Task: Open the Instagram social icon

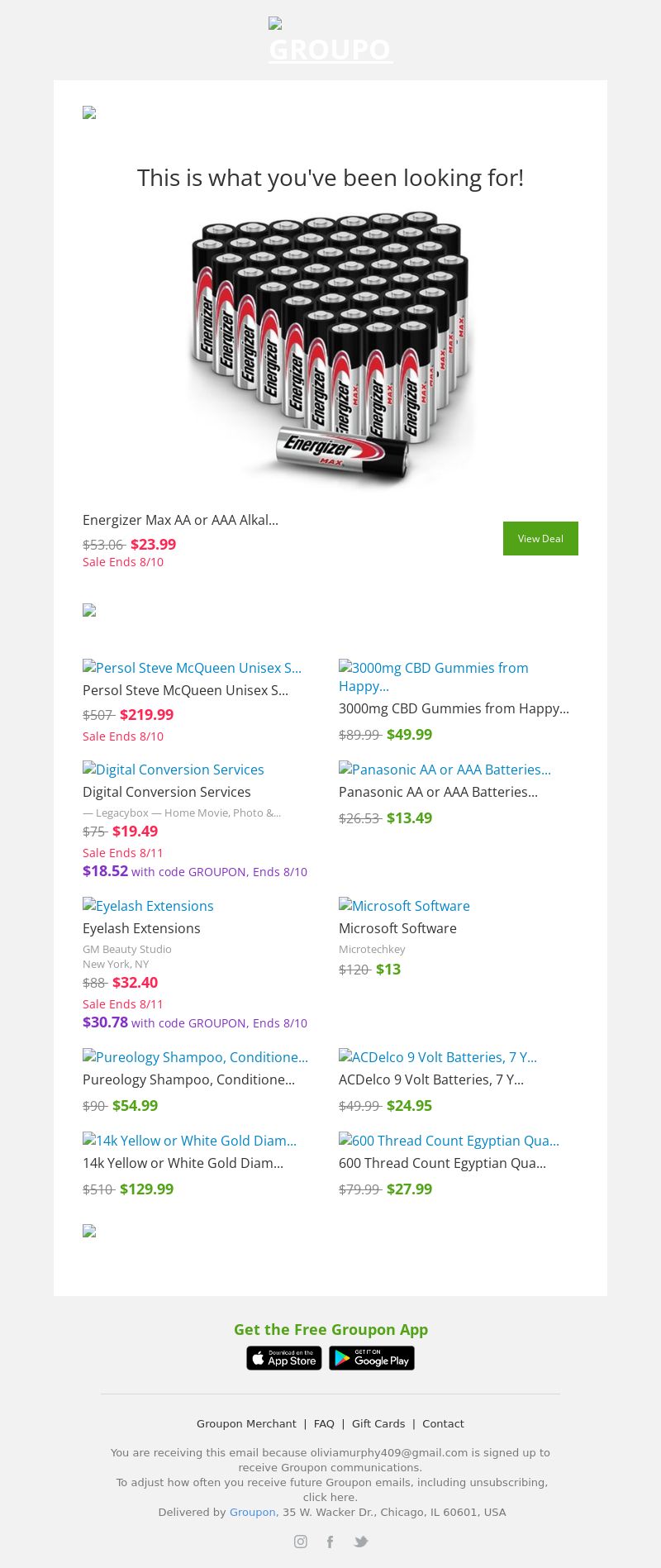Action: point(301,1542)
